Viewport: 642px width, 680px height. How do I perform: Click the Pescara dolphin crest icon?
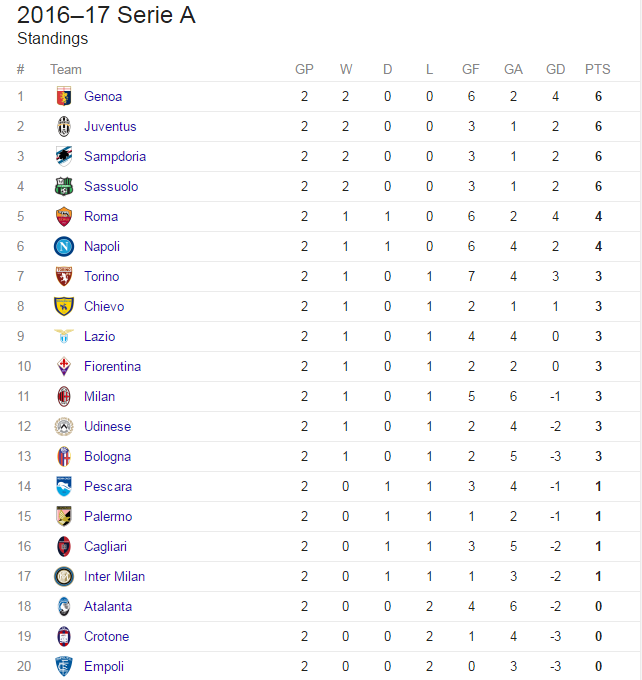pyautogui.click(x=64, y=486)
